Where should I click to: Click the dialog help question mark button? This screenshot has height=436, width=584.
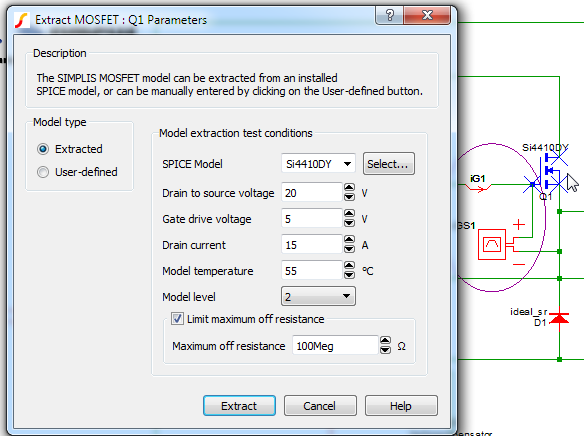pyautogui.click(x=390, y=15)
